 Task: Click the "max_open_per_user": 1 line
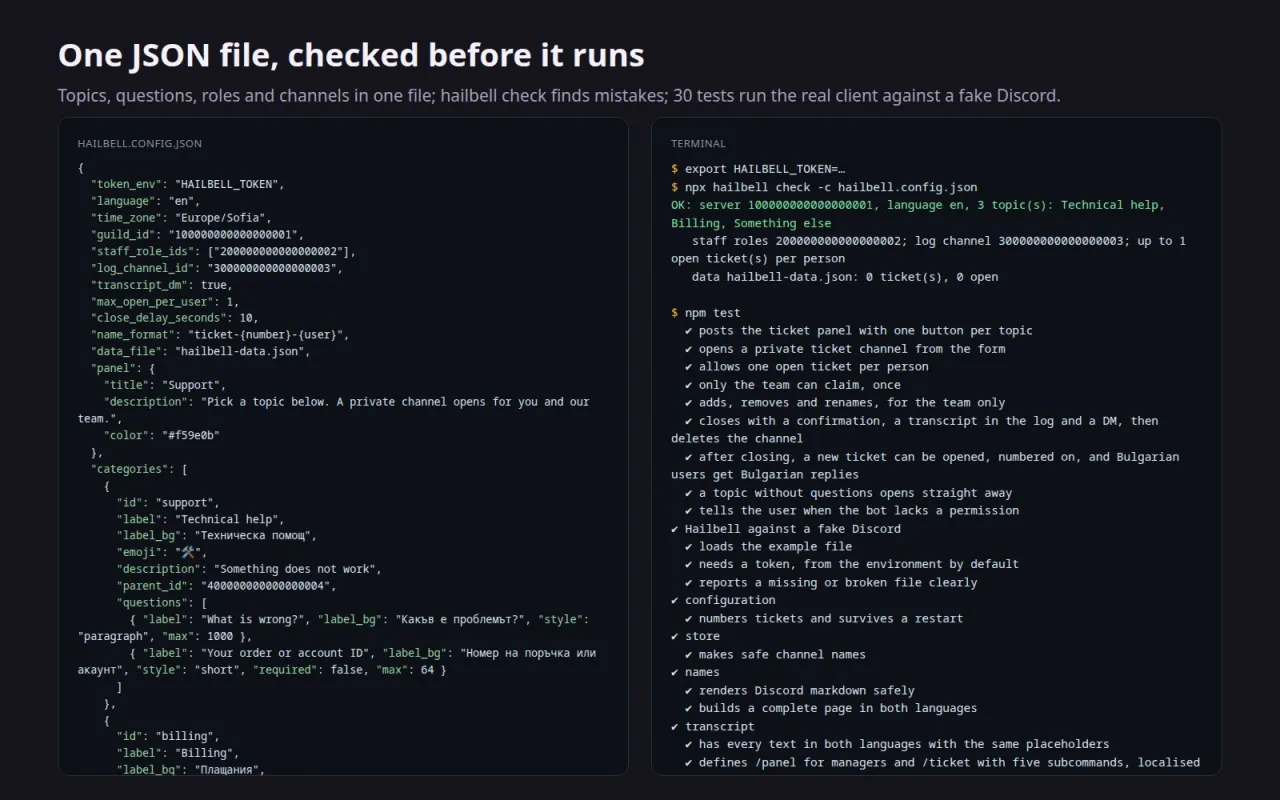click(165, 301)
